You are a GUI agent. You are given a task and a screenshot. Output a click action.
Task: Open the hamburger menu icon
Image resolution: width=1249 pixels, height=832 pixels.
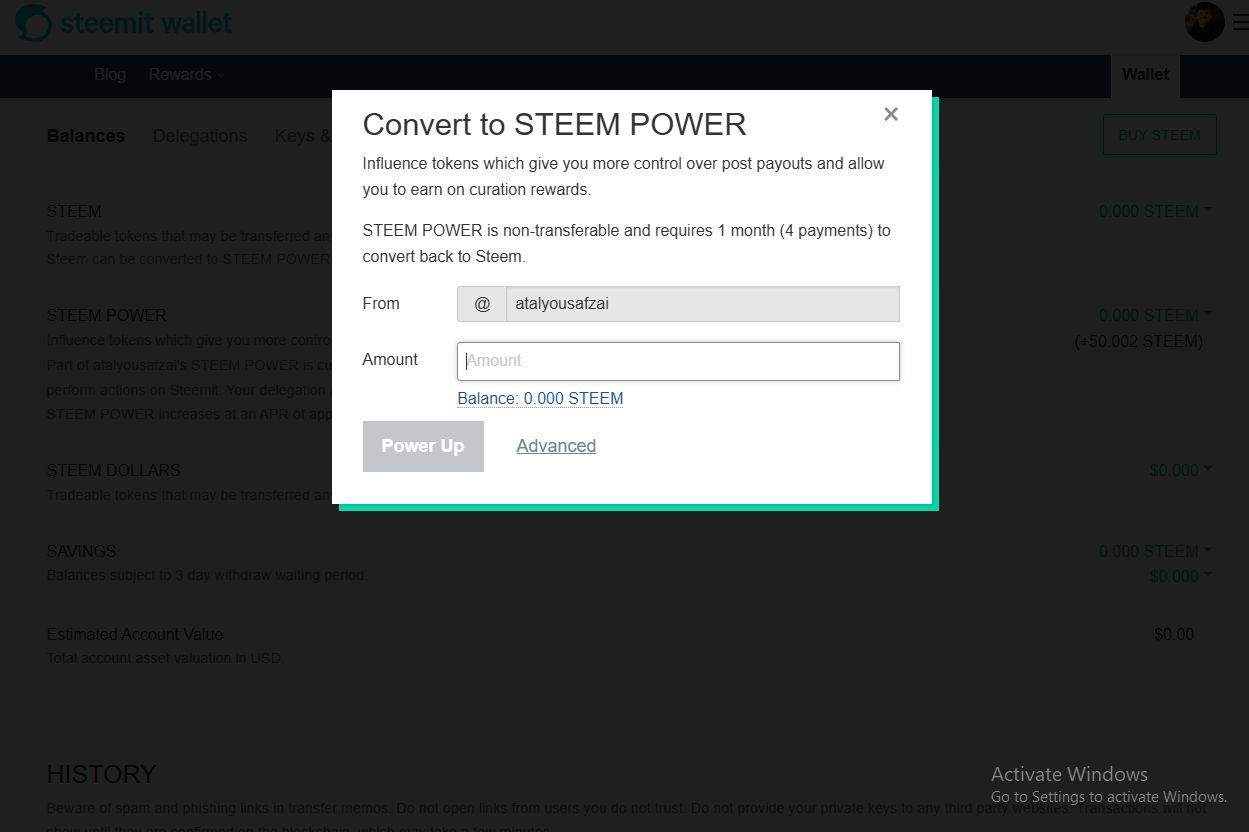[1239, 21]
